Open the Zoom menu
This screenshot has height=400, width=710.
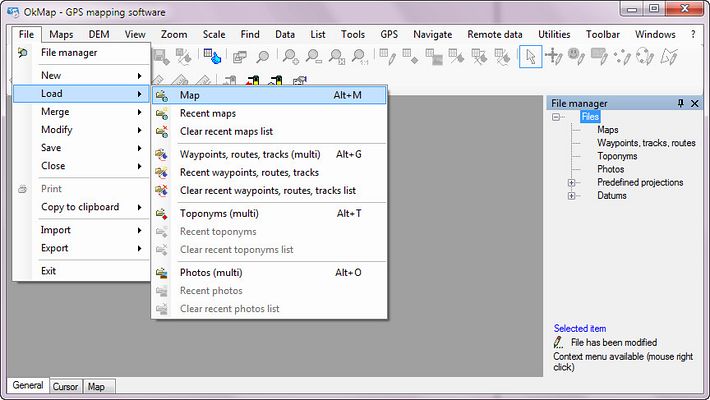coord(174,34)
